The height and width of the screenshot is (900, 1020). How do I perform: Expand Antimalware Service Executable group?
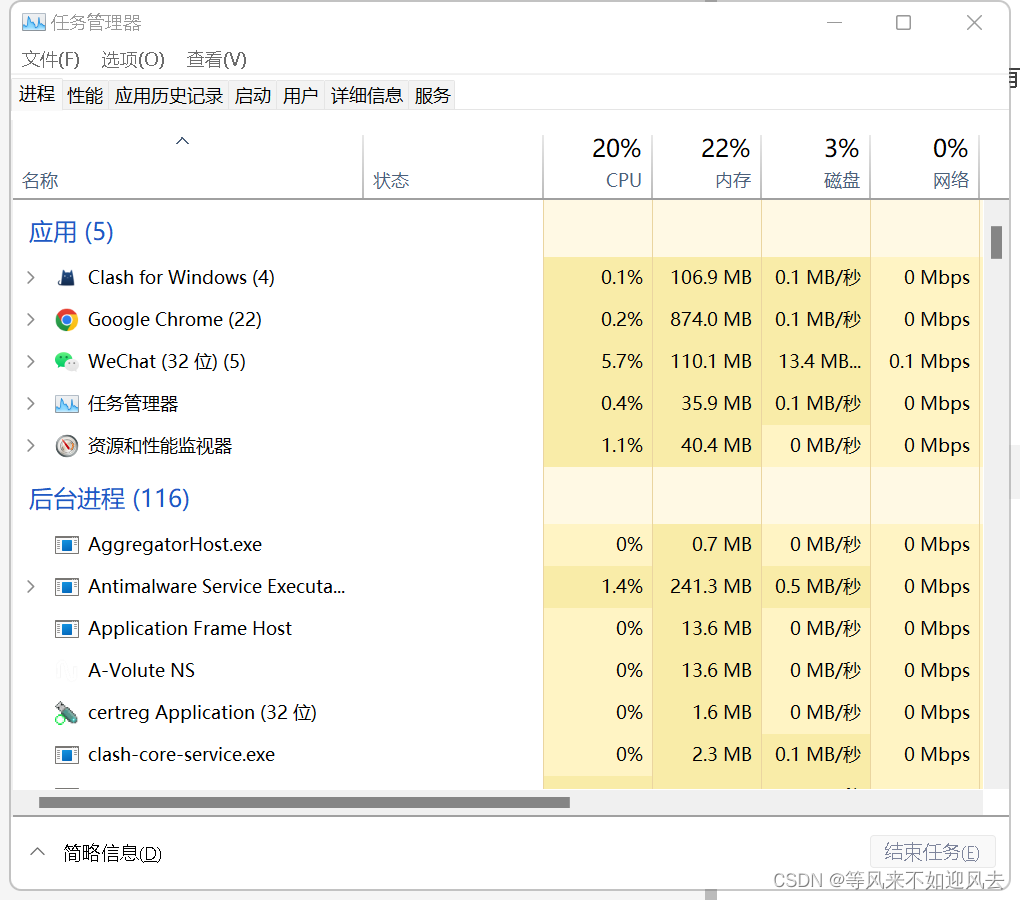[30, 586]
